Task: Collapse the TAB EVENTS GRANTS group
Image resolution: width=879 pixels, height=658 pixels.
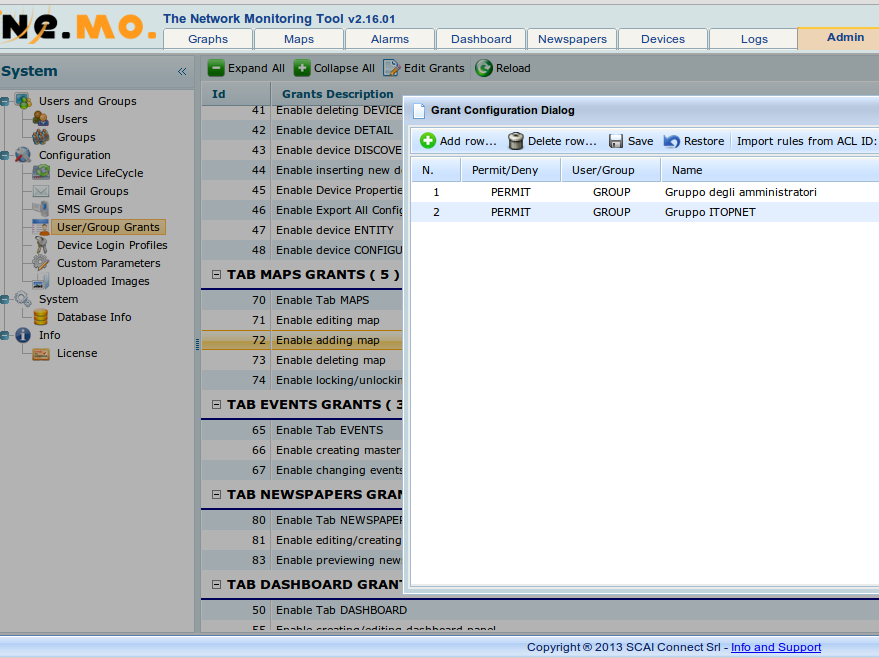Action: pos(216,405)
